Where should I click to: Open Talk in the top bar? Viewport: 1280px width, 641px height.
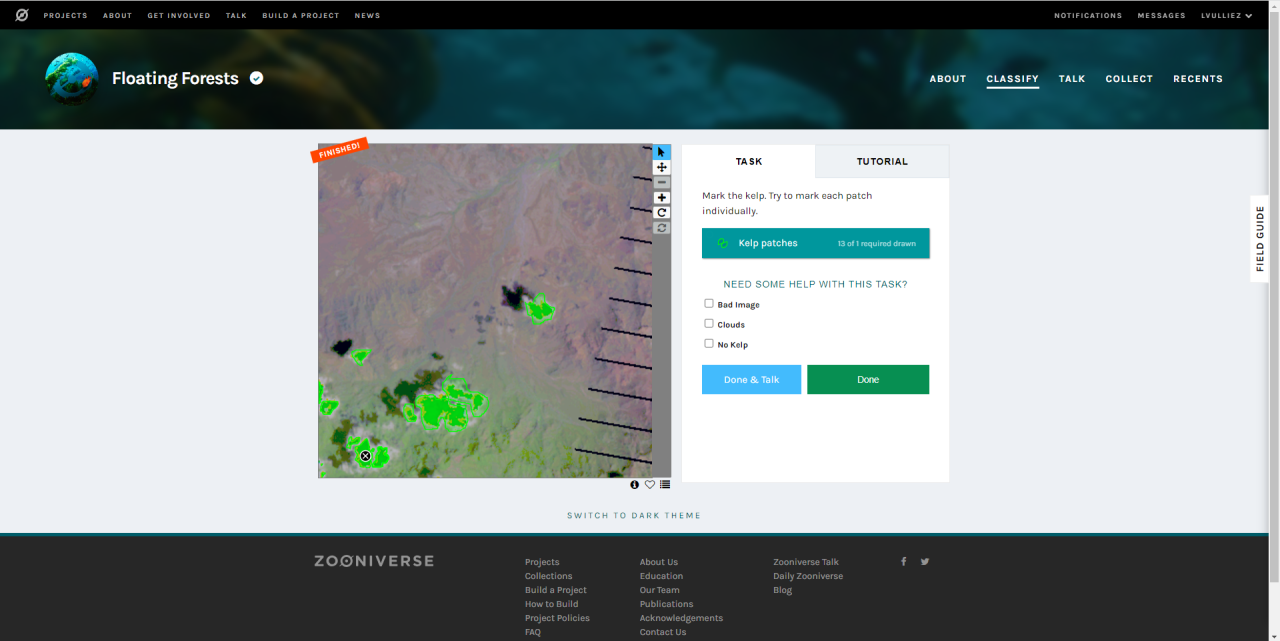tap(236, 16)
